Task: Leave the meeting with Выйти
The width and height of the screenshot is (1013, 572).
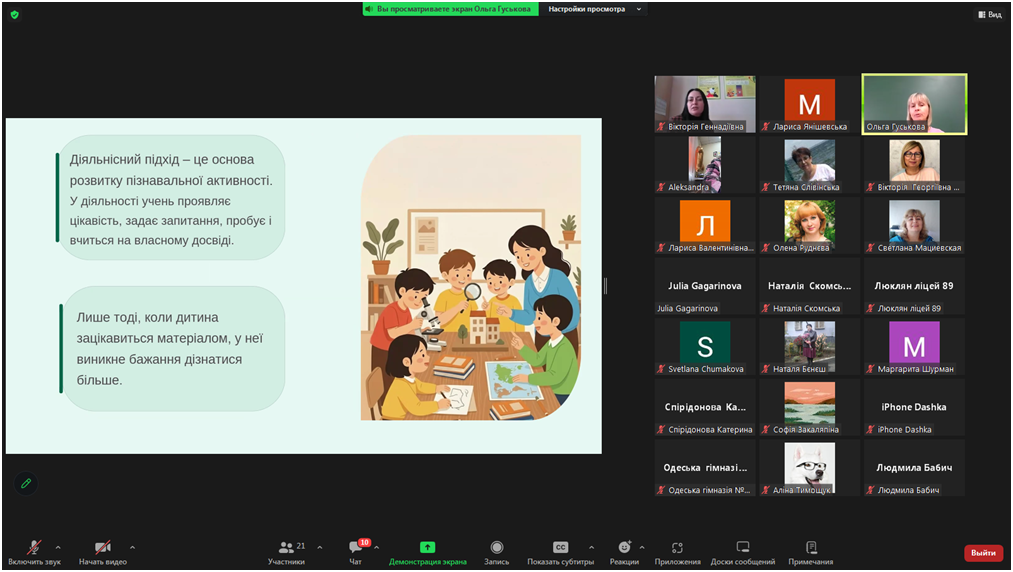Action: point(983,553)
